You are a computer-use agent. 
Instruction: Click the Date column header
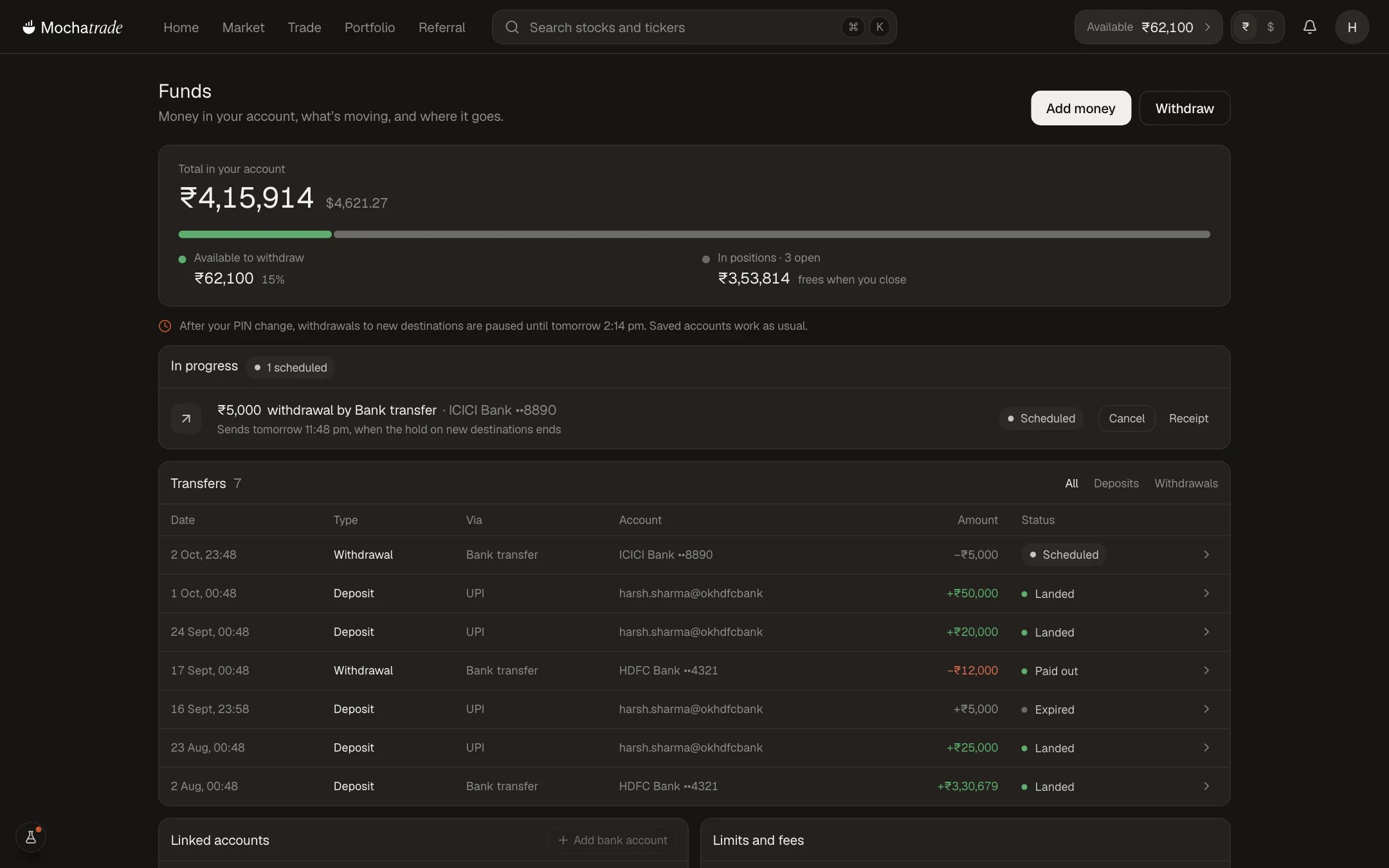point(183,520)
